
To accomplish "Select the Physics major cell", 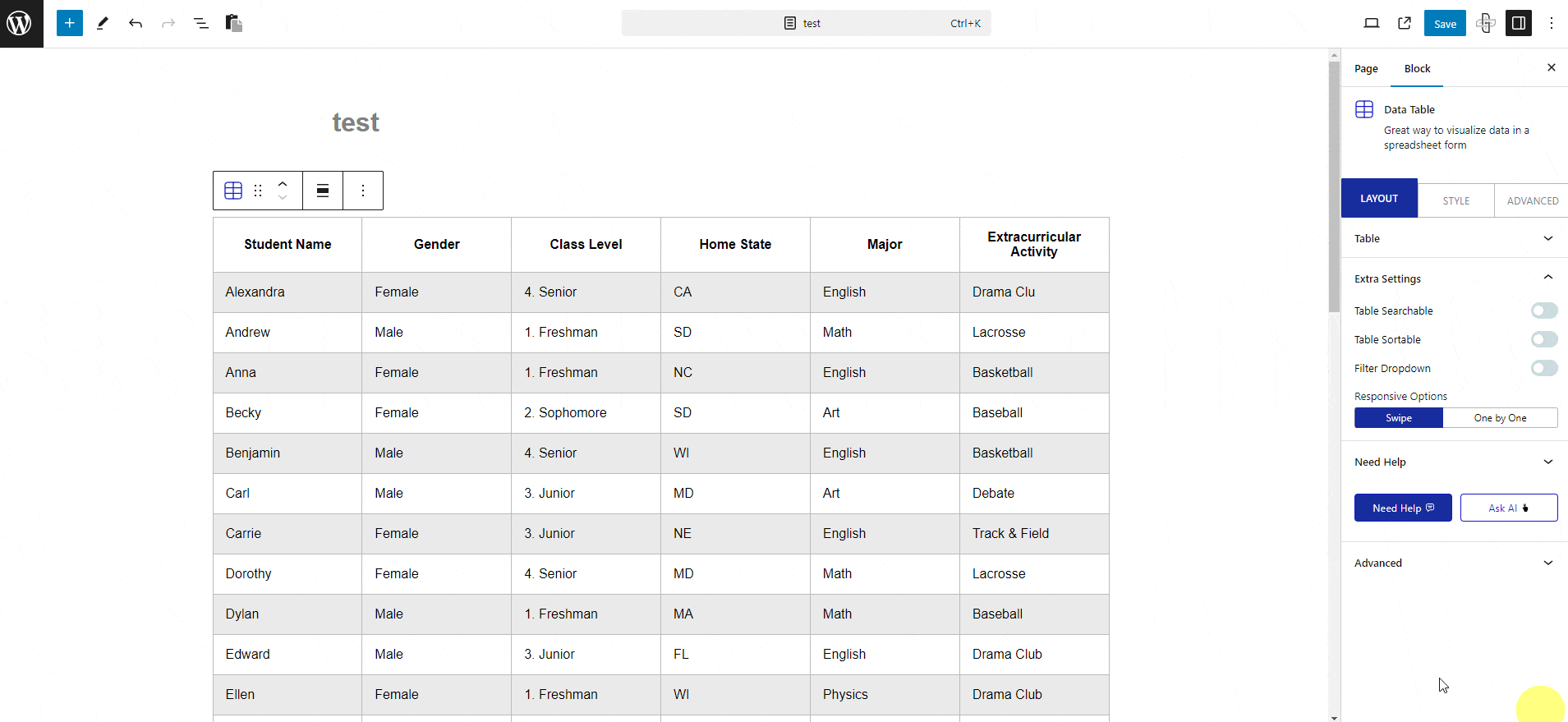I will [x=885, y=694].
